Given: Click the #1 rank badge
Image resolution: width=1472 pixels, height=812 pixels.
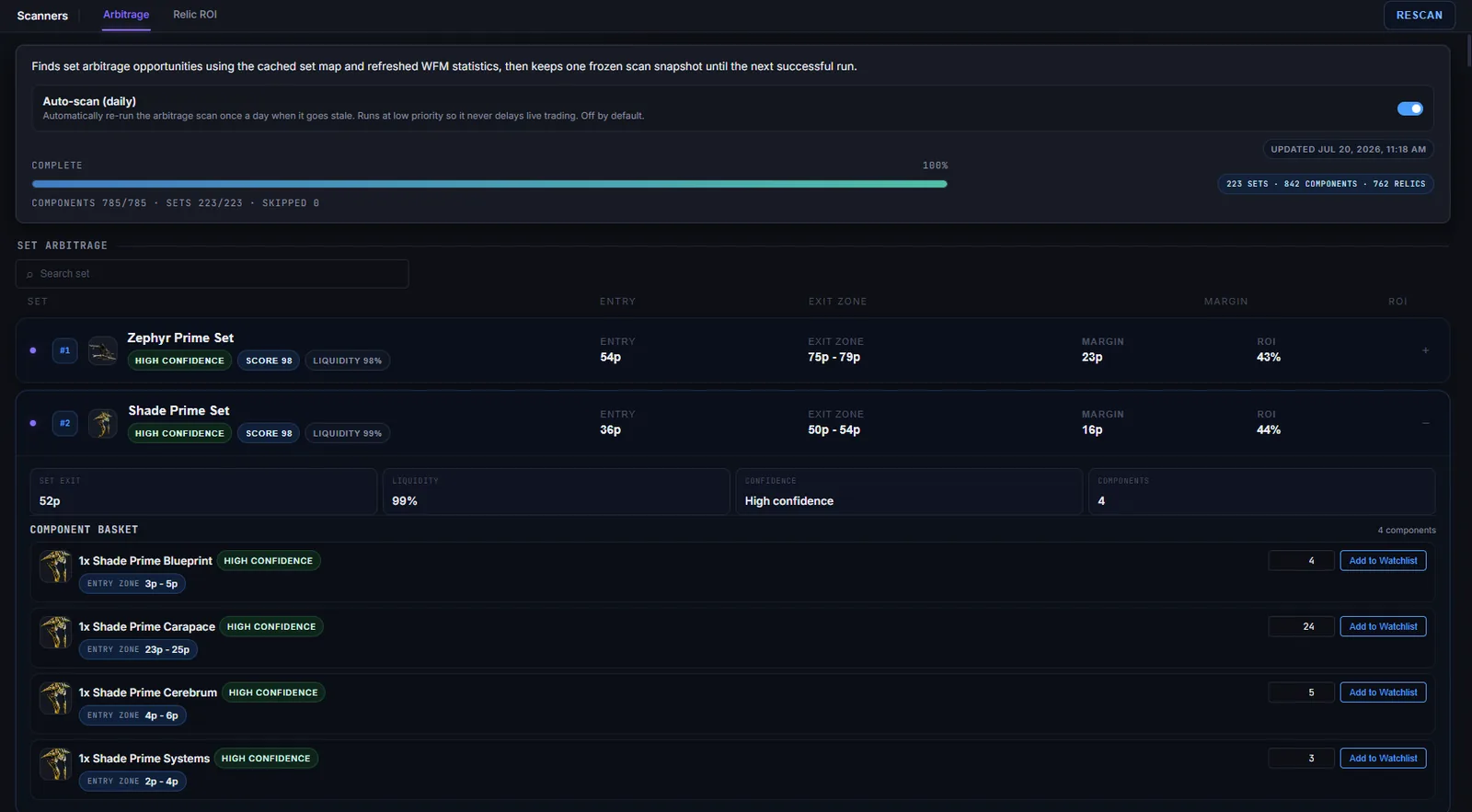Looking at the screenshot, I should 64,350.
